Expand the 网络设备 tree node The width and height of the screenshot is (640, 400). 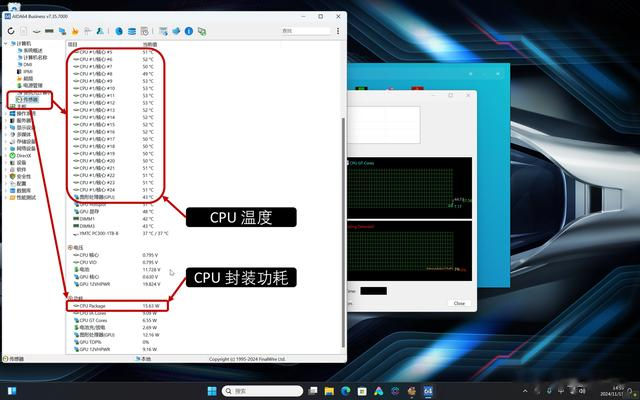click(x=6, y=148)
